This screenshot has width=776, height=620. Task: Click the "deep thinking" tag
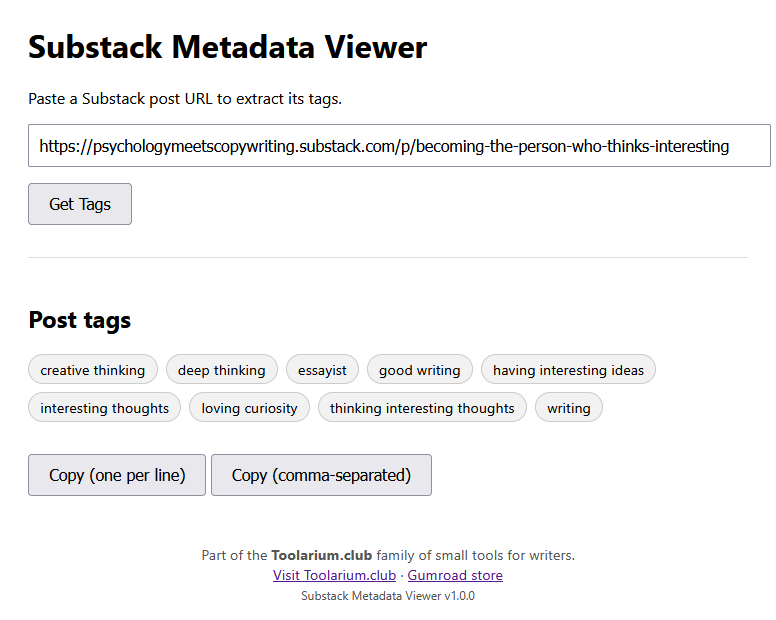click(222, 370)
